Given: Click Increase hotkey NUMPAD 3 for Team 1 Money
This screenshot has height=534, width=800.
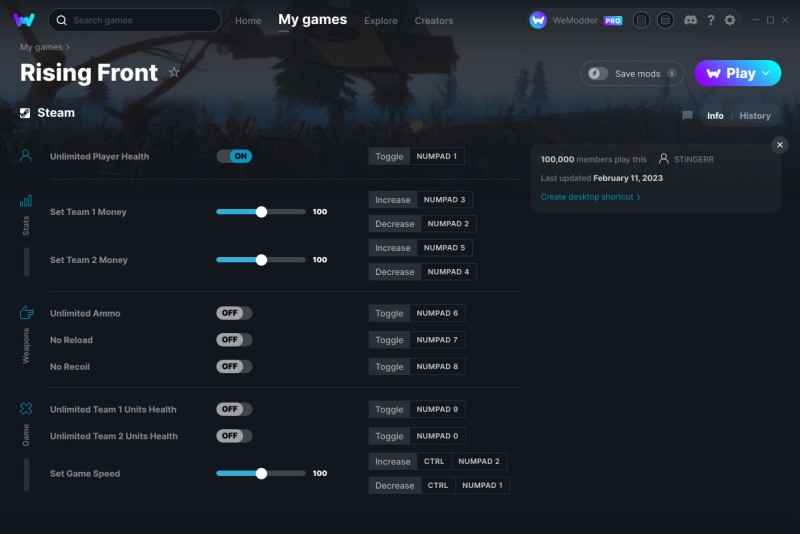Looking at the screenshot, I should click(420, 199).
